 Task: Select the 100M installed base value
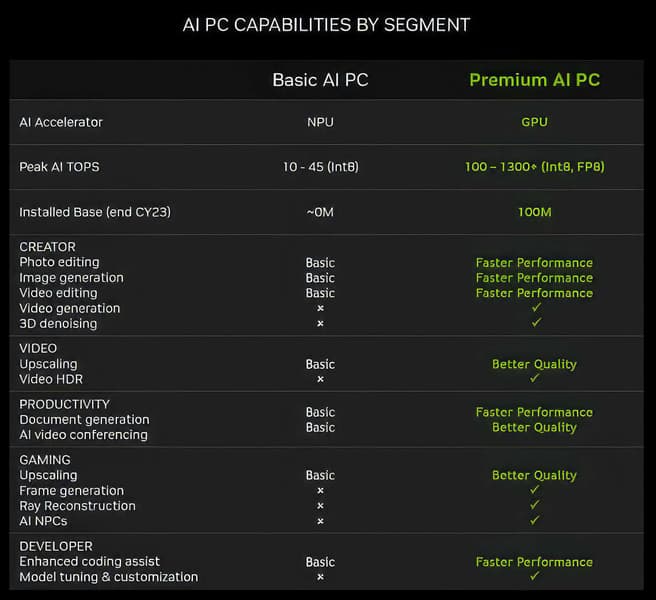pos(535,212)
